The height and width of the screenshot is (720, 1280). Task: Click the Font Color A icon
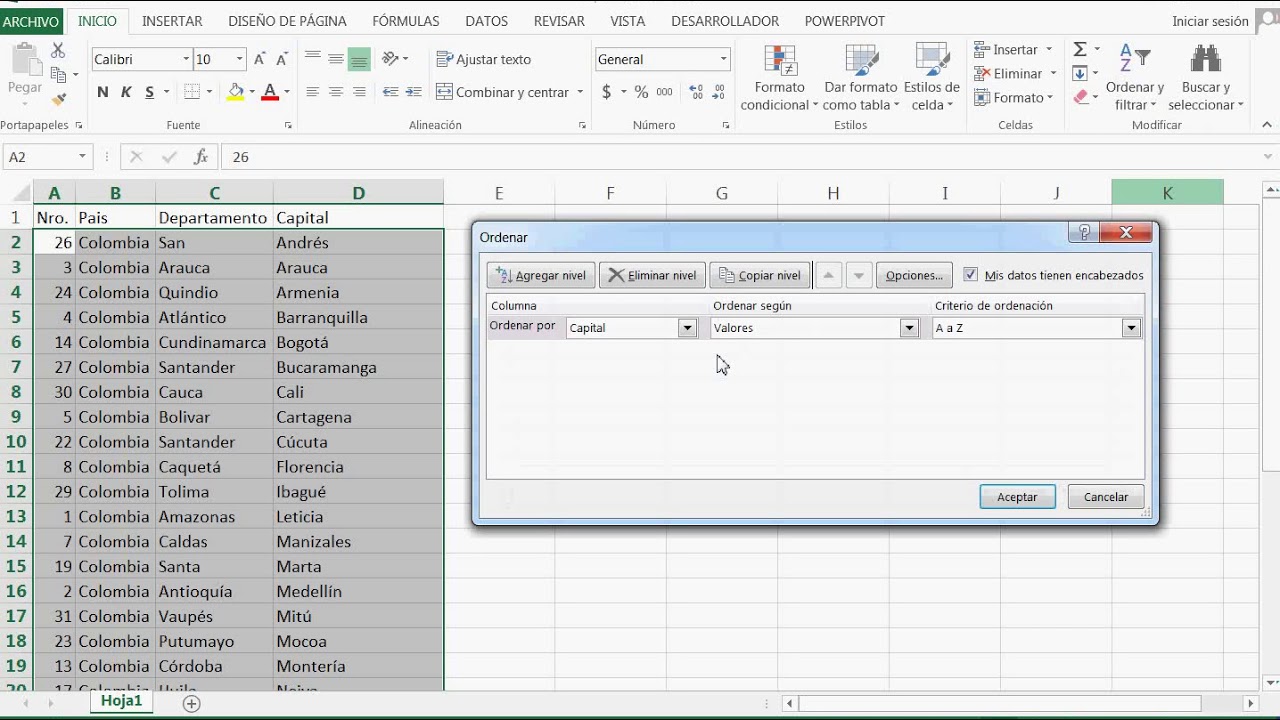(x=269, y=92)
